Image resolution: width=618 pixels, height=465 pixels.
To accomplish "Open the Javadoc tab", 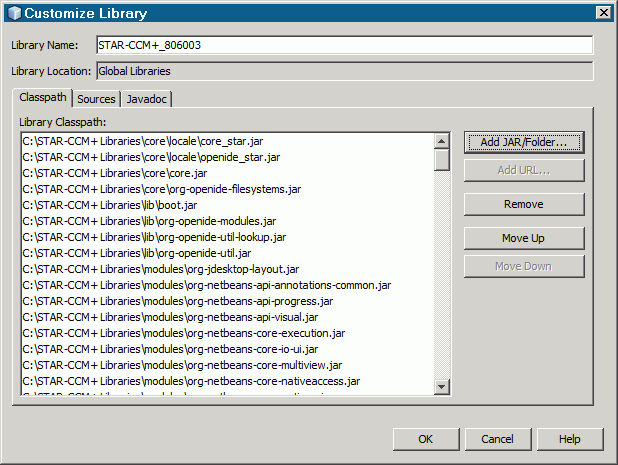I will point(147,99).
